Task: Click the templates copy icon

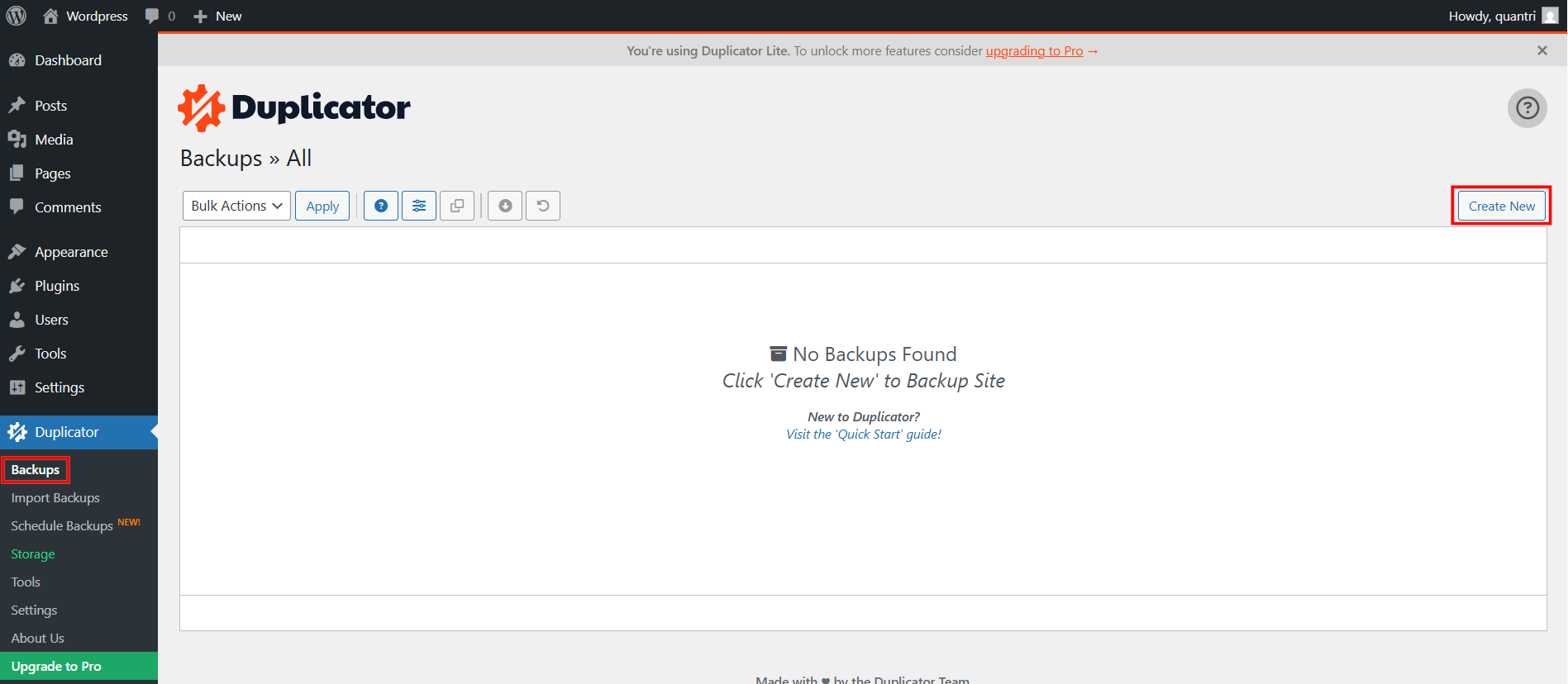Action: coord(457,206)
